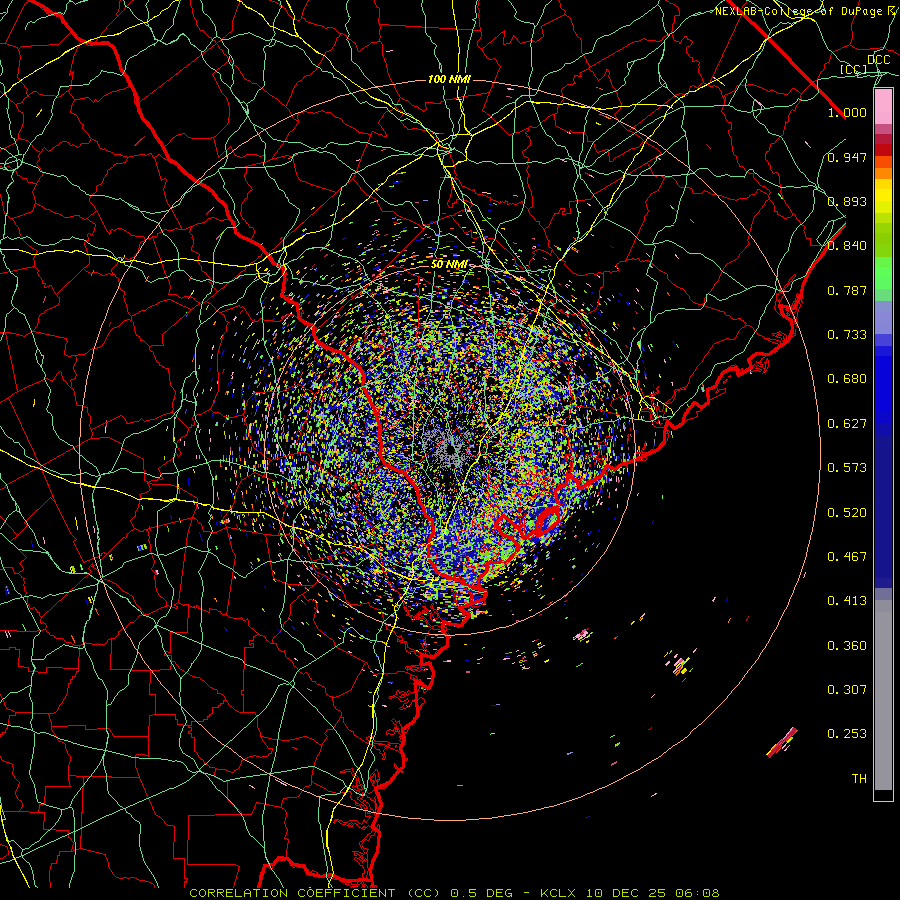Click the 0.413 scale value

coord(847,601)
